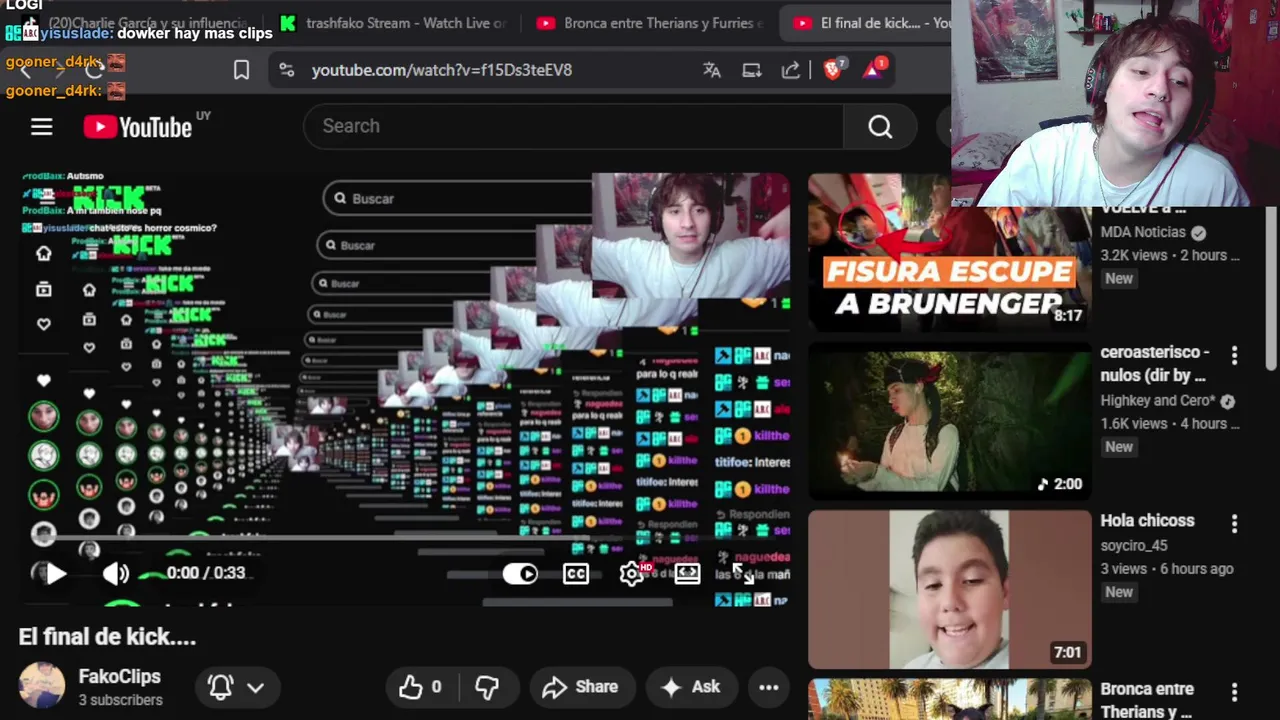Viewport: 1280px width, 720px height.
Task: Click the browser share icon in address bar
Action: 791,70
